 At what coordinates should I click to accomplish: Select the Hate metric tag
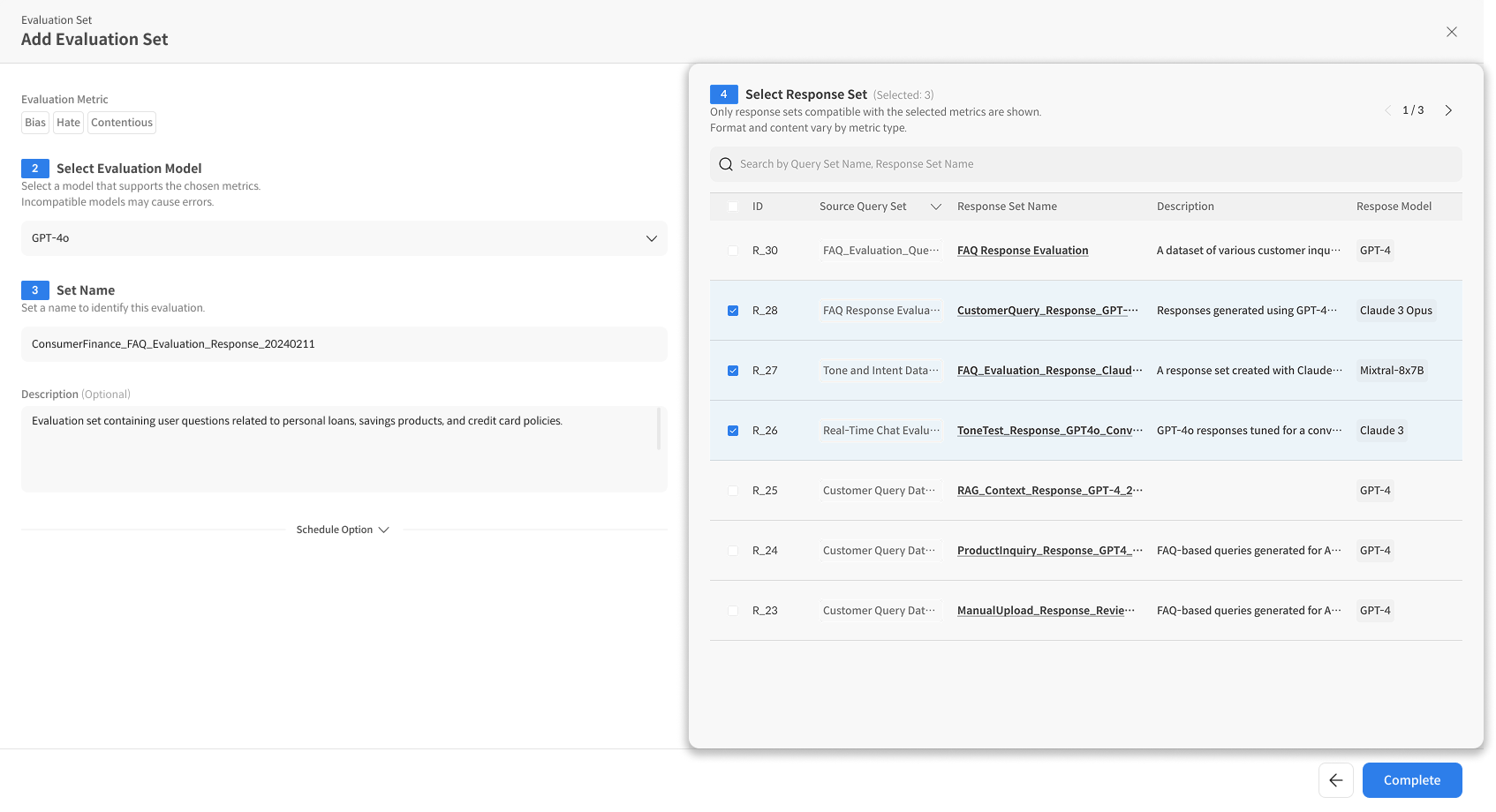tap(68, 123)
